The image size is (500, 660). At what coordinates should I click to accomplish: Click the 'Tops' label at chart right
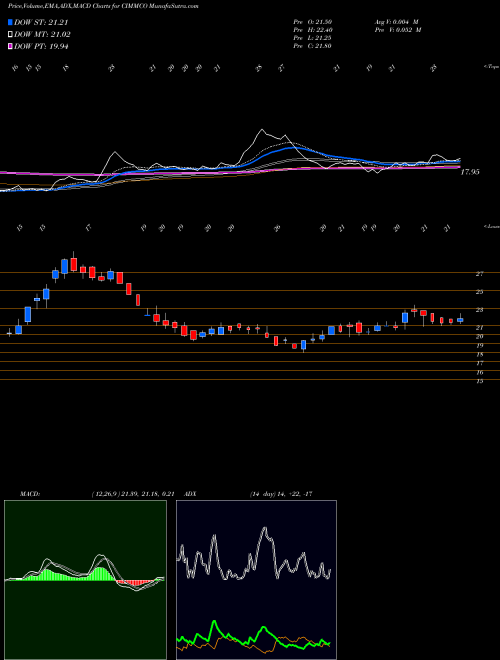pyautogui.click(x=492, y=67)
